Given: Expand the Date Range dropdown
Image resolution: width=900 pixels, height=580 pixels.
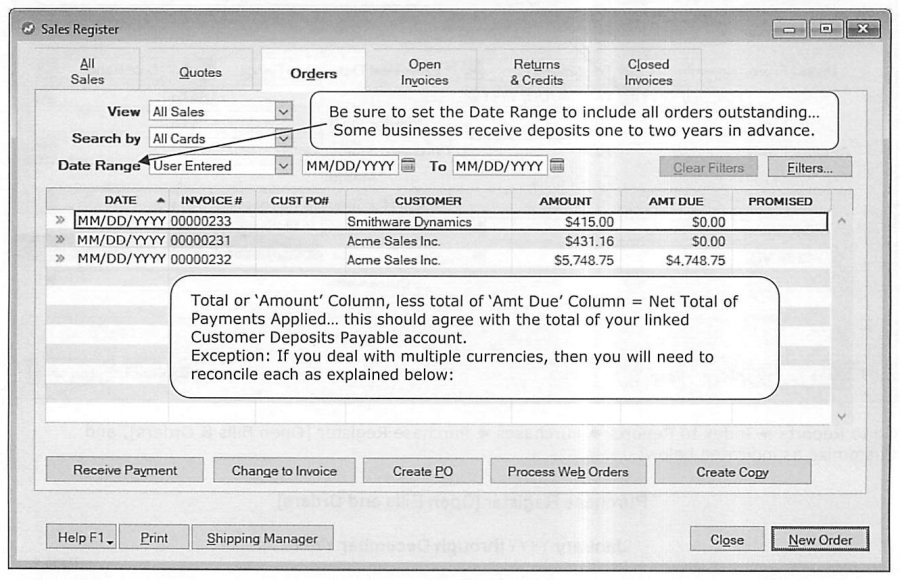Looking at the screenshot, I should point(283,165).
